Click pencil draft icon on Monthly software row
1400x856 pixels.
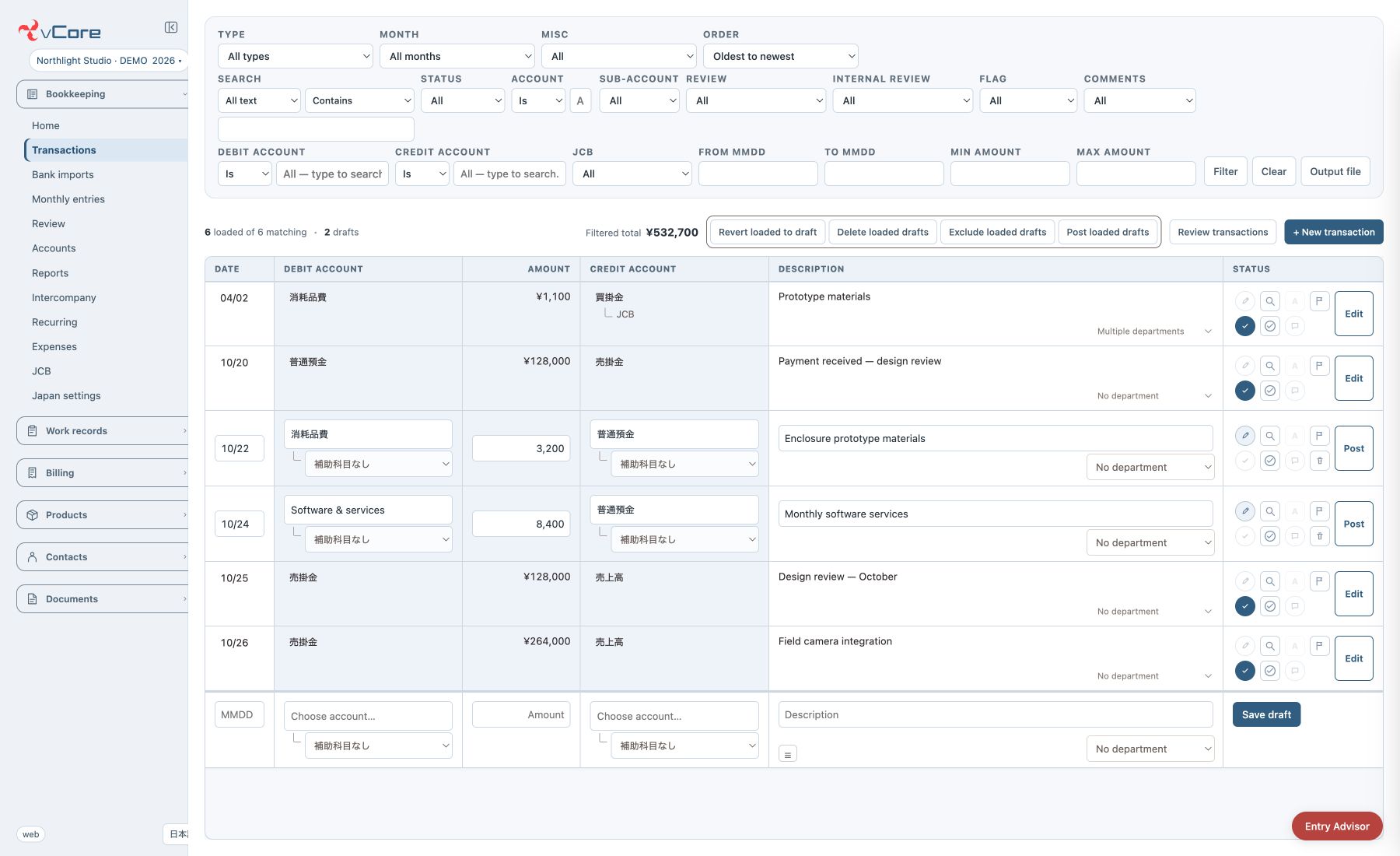pyautogui.click(x=1244, y=511)
